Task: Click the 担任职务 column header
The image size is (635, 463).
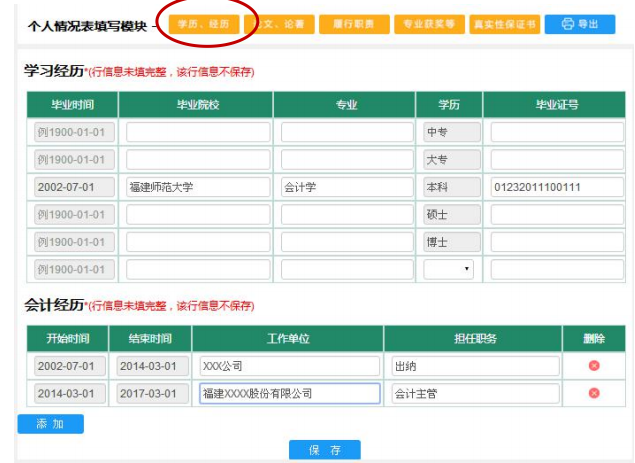Action: [x=475, y=338]
